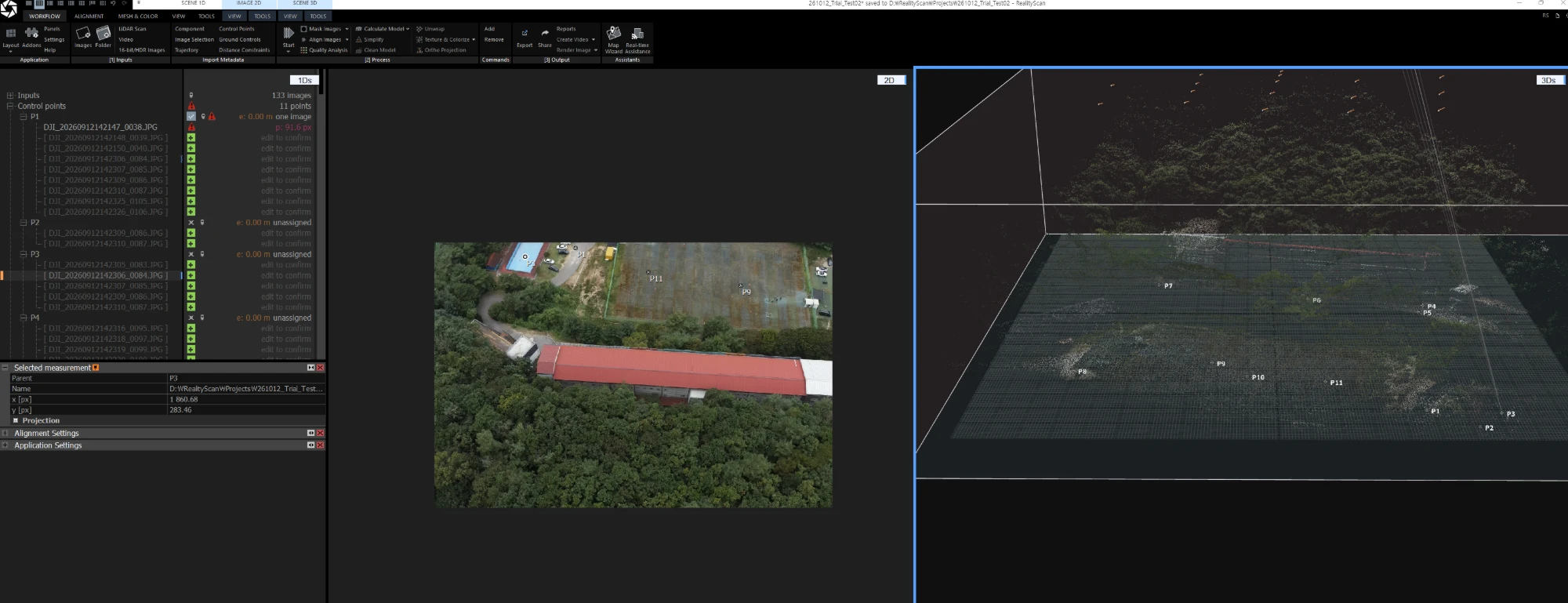Click the Quality Analysis button
The width and height of the screenshot is (1568, 603).
pyautogui.click(x=324, y=50)
